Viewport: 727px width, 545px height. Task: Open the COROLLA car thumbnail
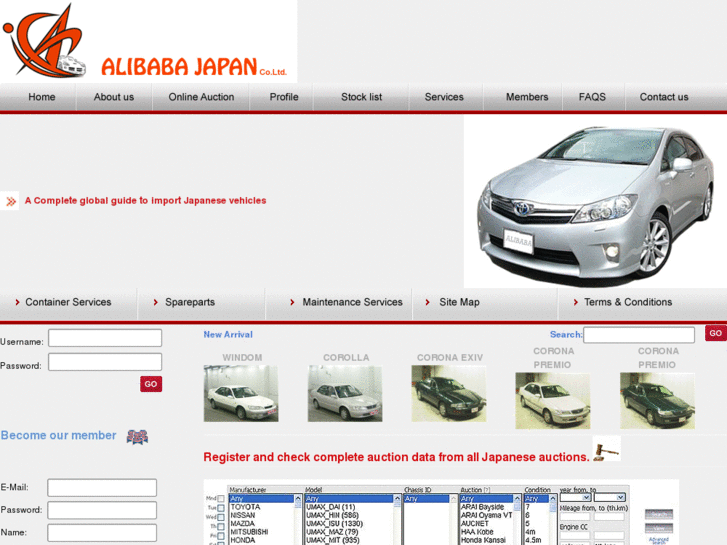pos(345,393)
